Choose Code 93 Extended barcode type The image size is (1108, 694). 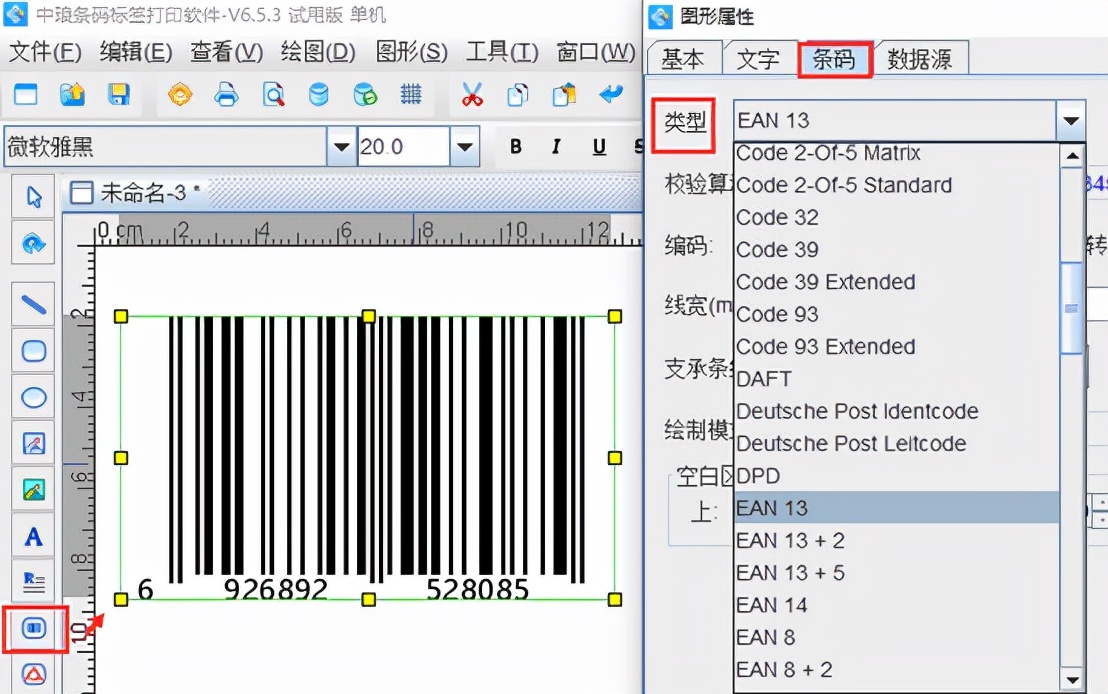[896, 346]
